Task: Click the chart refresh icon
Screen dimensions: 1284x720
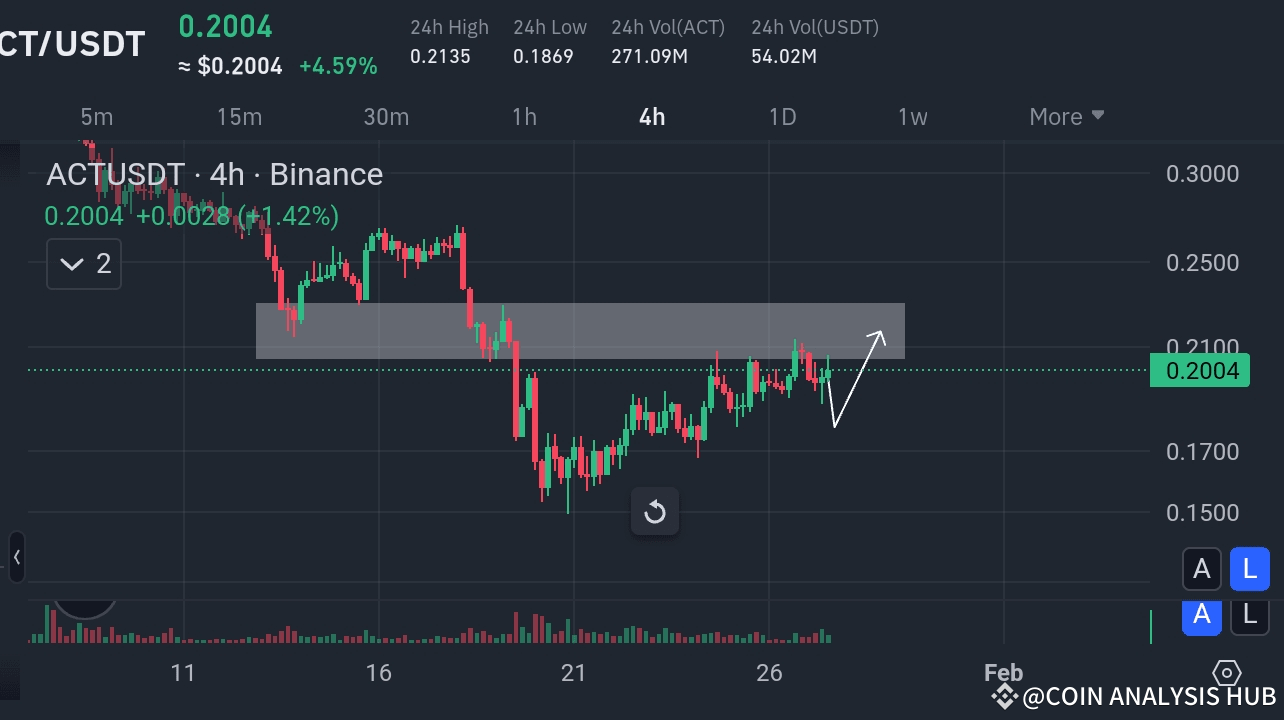Action: click(655, 511)
